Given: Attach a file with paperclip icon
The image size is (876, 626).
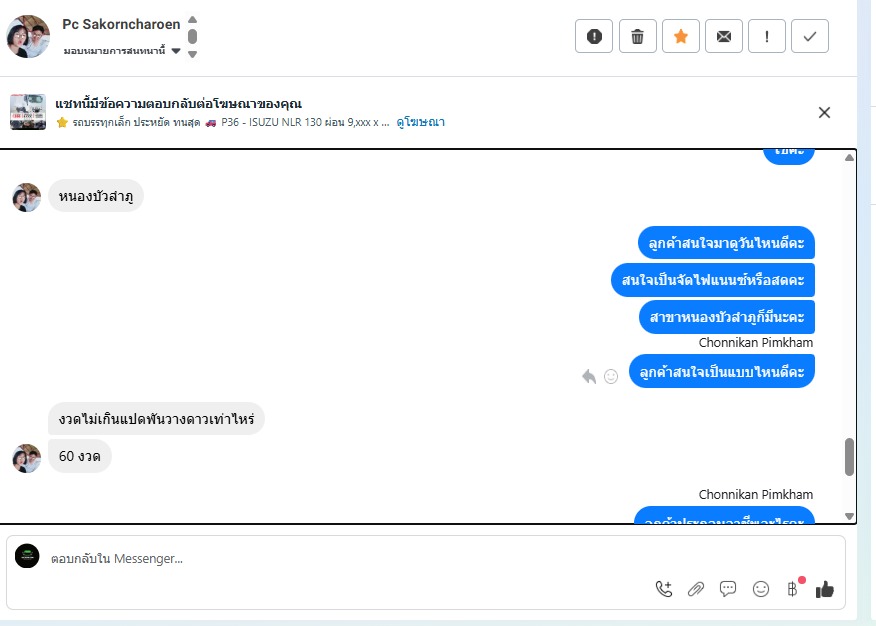Looking at the screenshot, I should [696, 589].
